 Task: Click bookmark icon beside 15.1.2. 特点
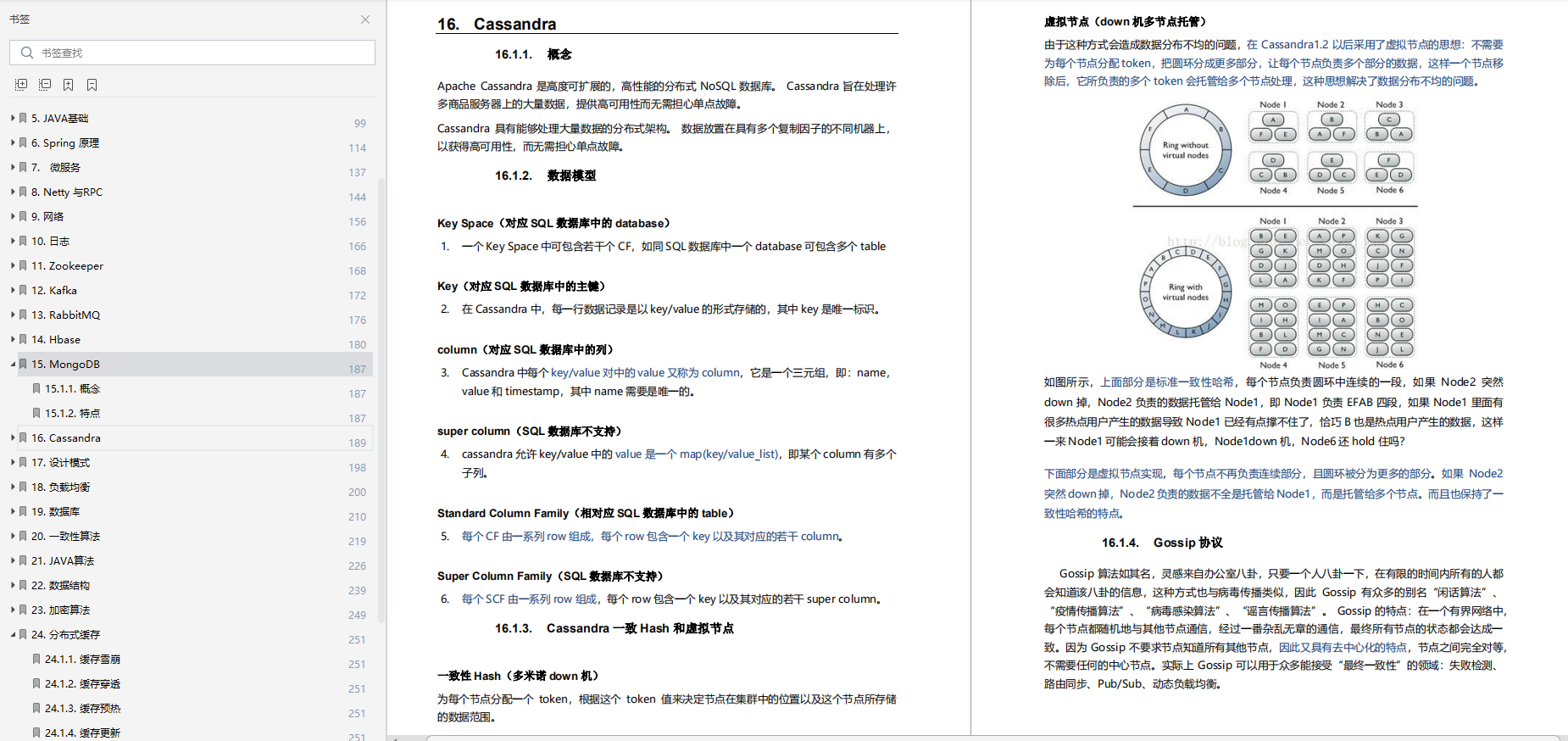pos(36,414)
